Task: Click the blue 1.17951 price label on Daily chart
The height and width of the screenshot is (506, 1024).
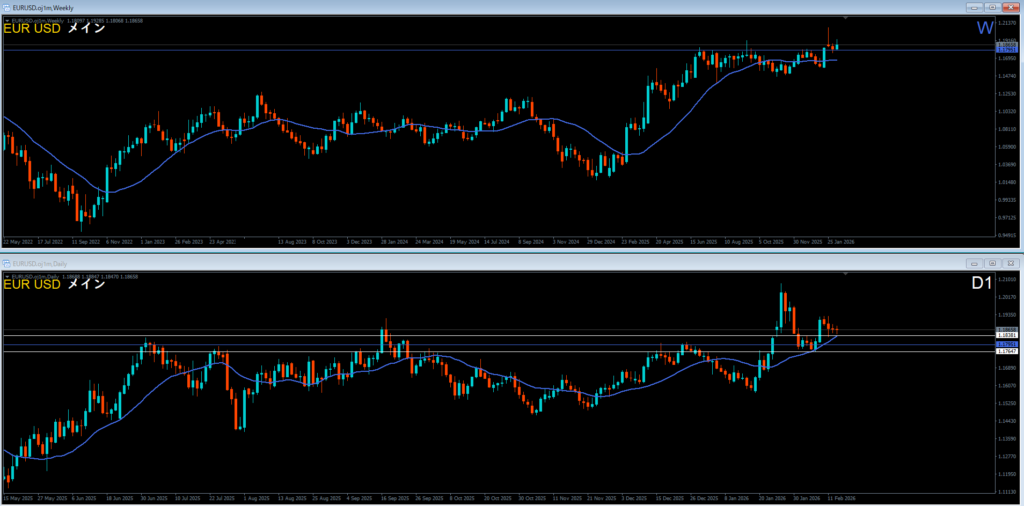Action: [1006, 344]
